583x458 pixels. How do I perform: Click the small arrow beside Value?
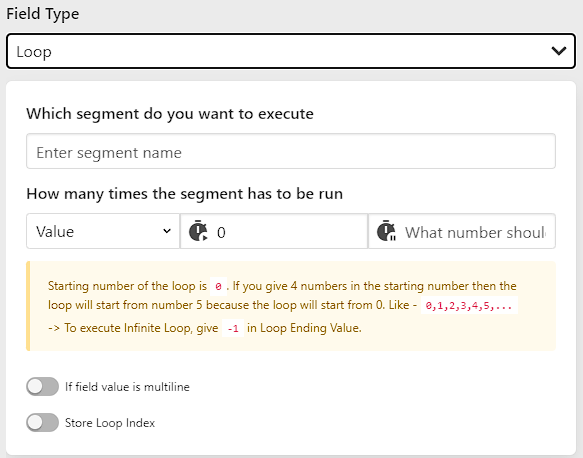[x=167, y=231]
